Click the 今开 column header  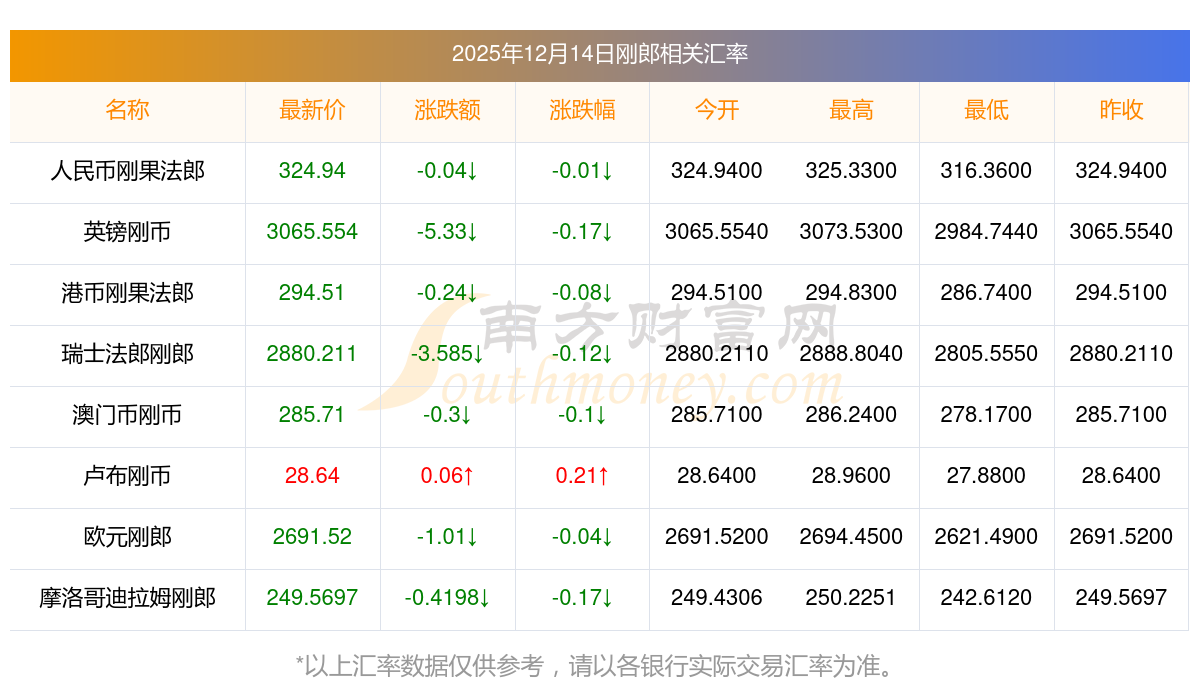click(717, 110)
